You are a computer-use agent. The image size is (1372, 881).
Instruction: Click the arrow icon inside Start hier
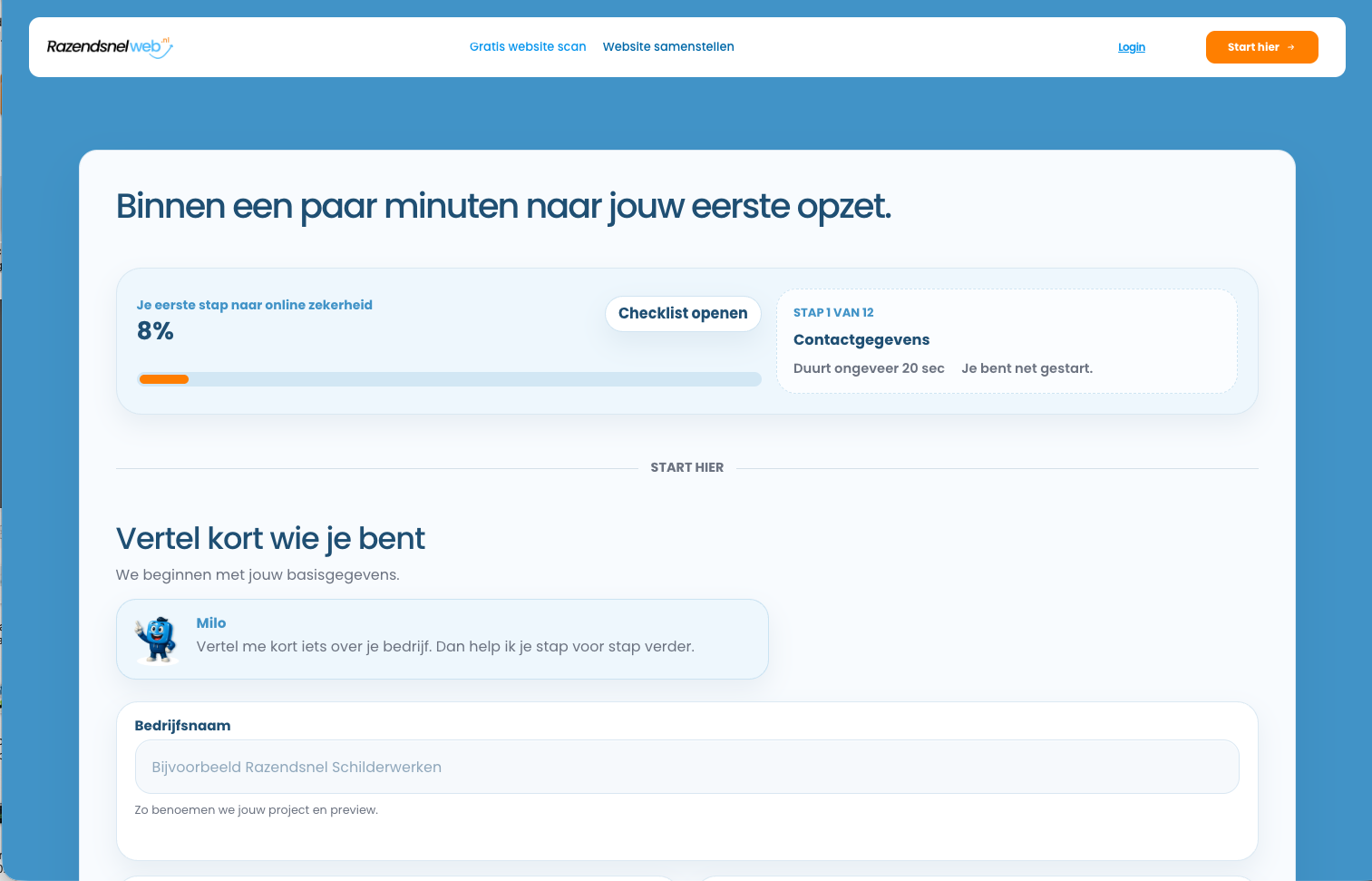[1291, 47]
